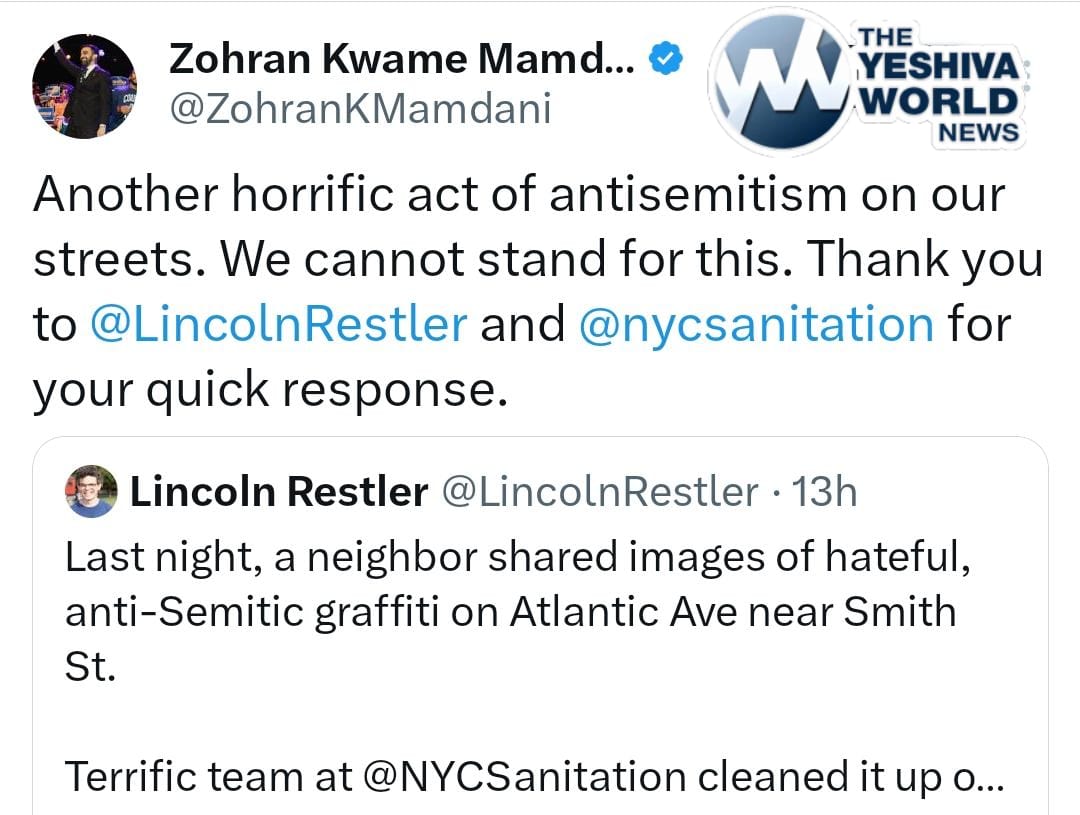The width and height of the screenshot is (1080, 815).
Task: Click the 'your quick response.' line
Action: pyautogui.click(x=265, y=390)
